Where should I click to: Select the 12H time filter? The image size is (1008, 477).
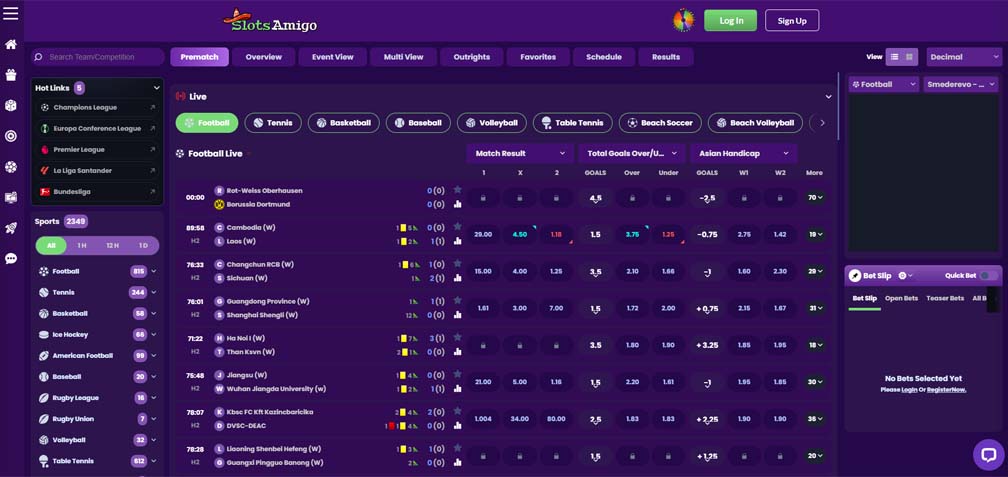click(x=112, y=246)
